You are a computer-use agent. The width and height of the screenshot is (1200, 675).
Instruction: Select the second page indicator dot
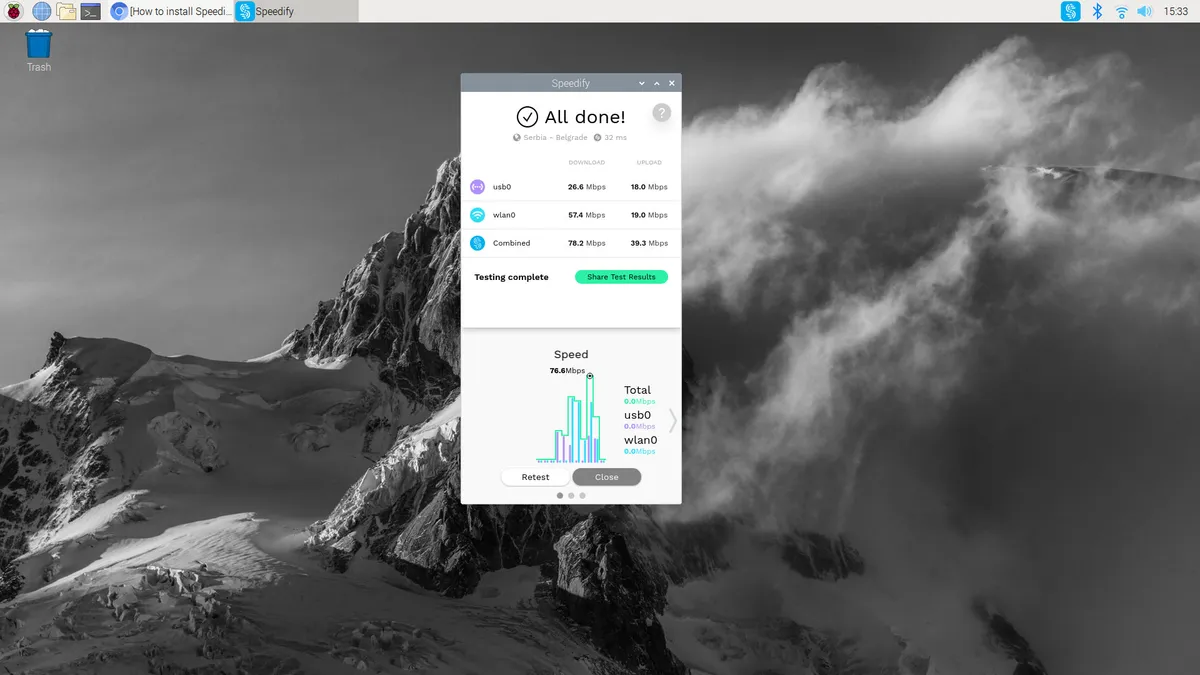pos(571,495)
